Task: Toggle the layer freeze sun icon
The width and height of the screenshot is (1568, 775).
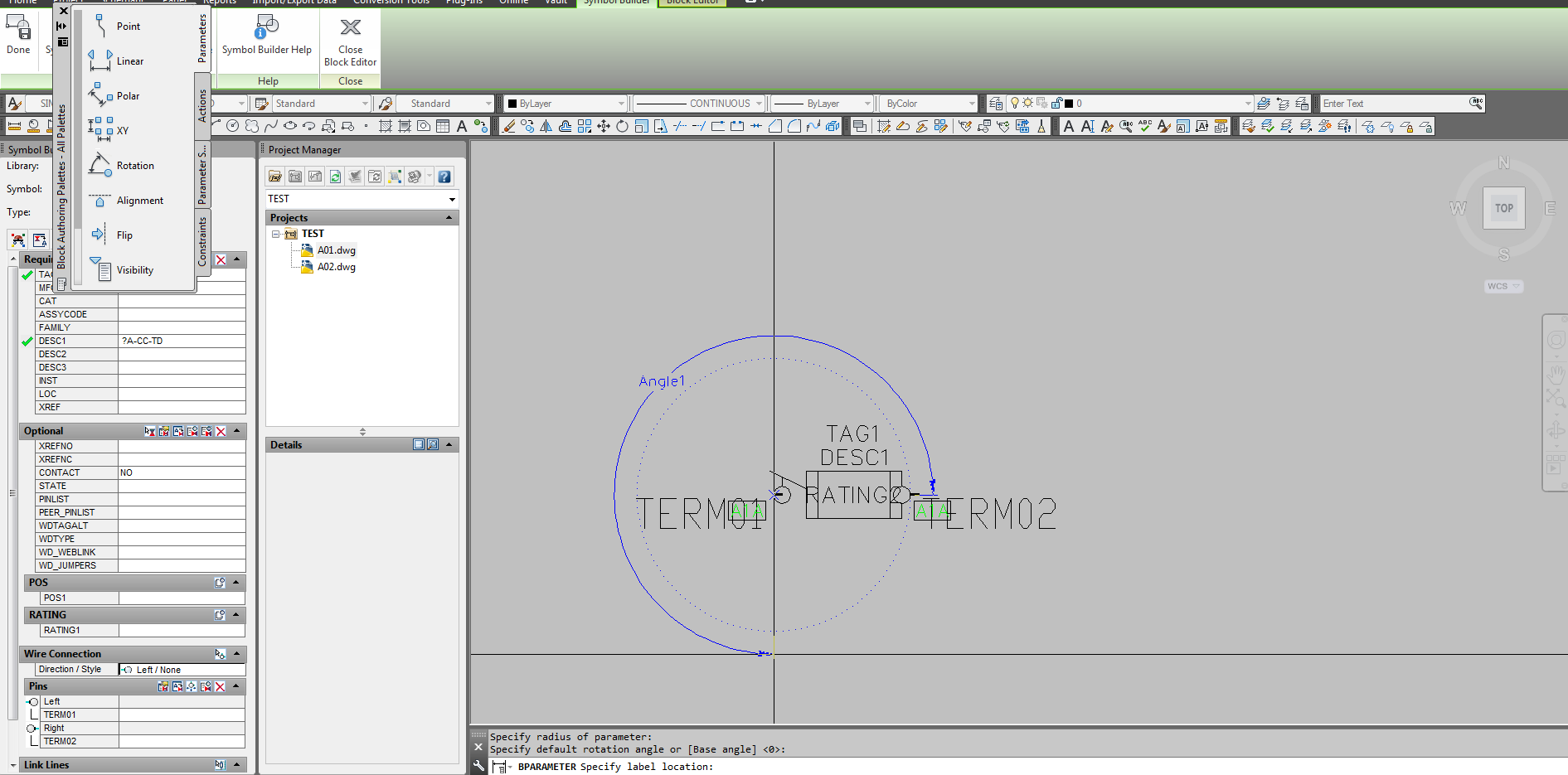Action: [1028, 103]
